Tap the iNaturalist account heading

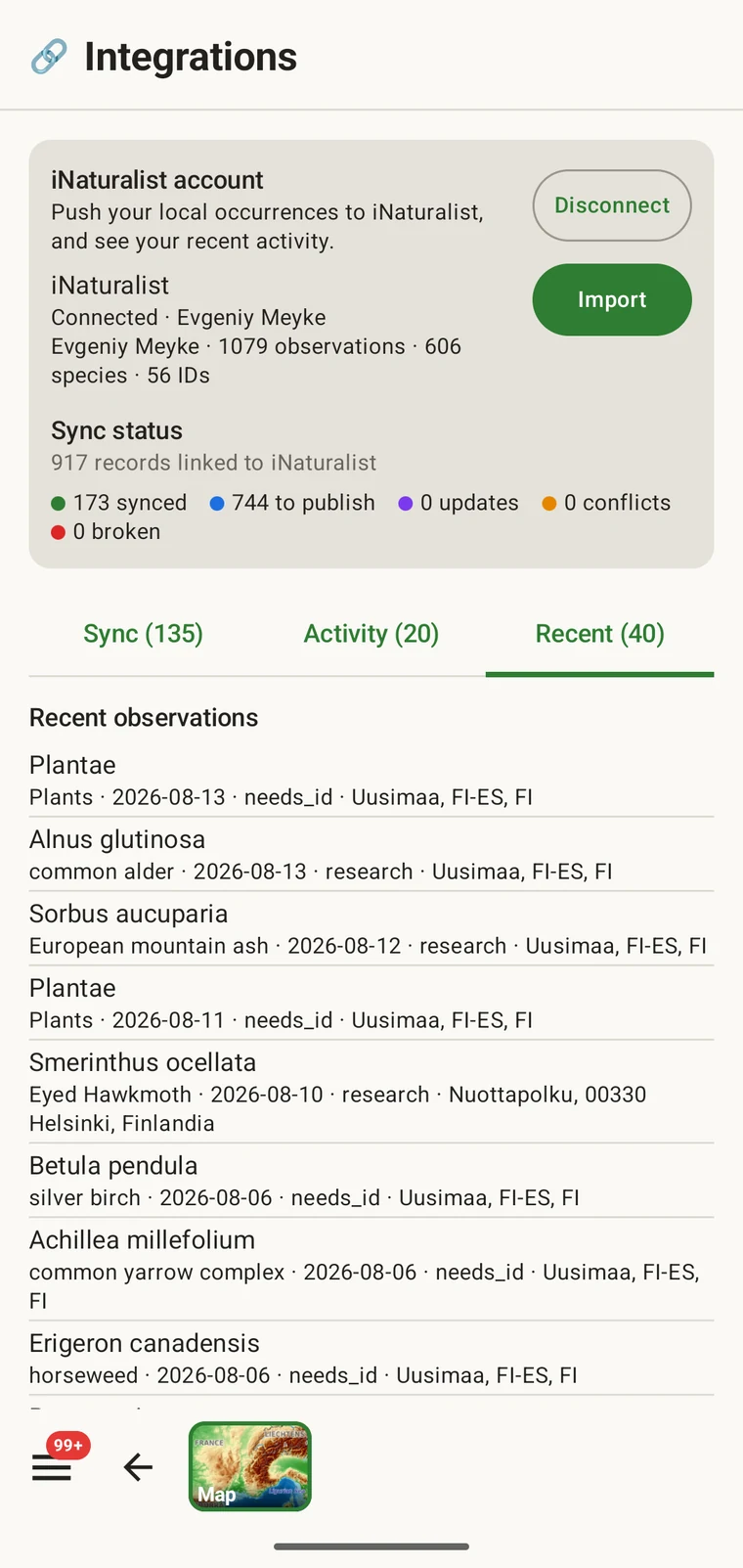pos(156,180)
